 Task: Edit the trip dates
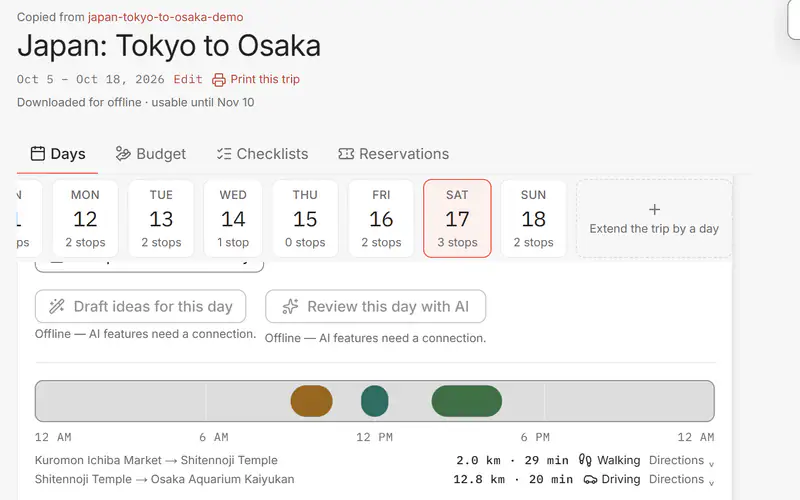coord(188,79)
